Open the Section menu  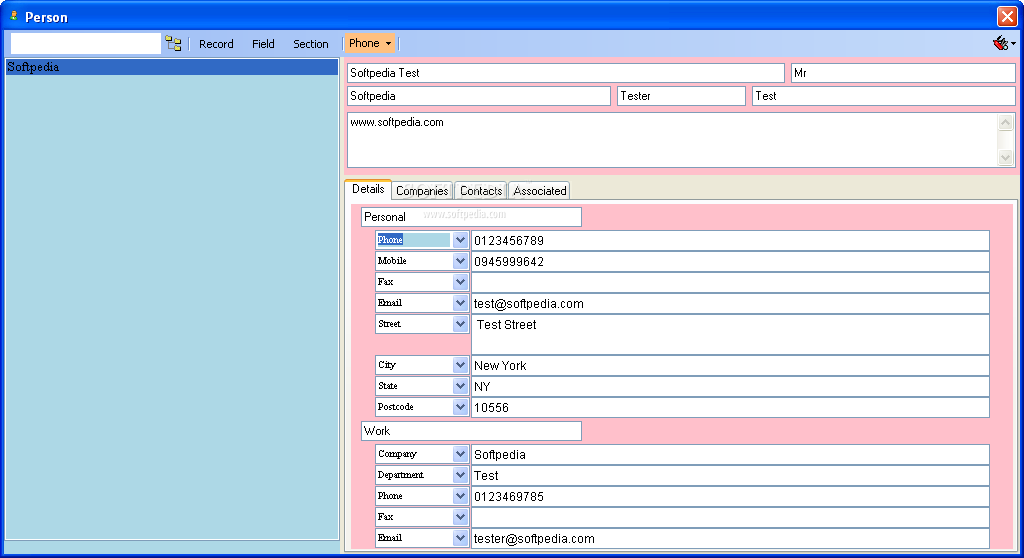pos(310,44)
